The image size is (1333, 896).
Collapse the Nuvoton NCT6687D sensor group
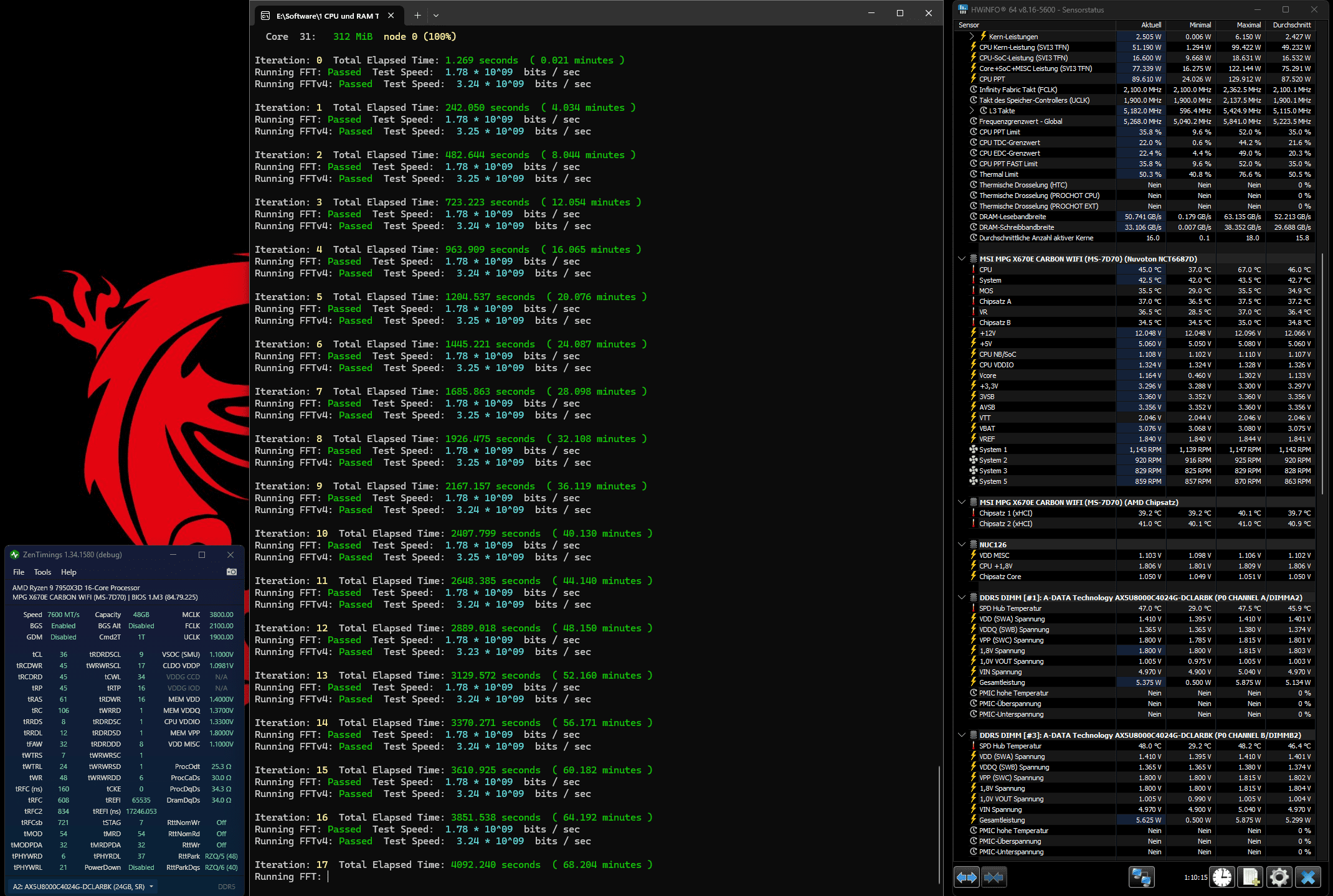point(962,259)
